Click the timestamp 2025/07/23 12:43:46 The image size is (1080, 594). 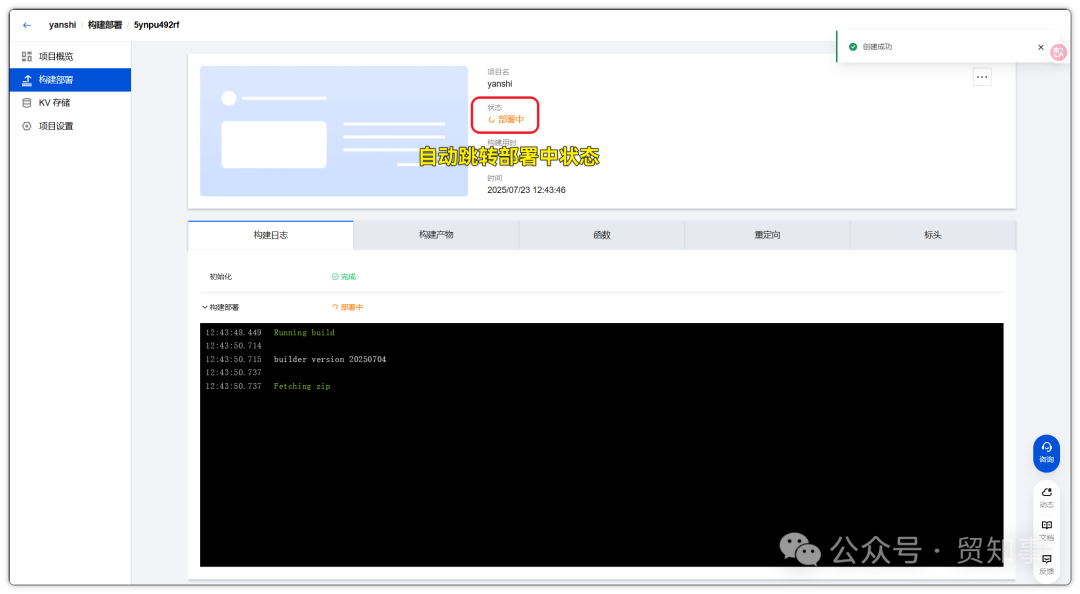526,190
